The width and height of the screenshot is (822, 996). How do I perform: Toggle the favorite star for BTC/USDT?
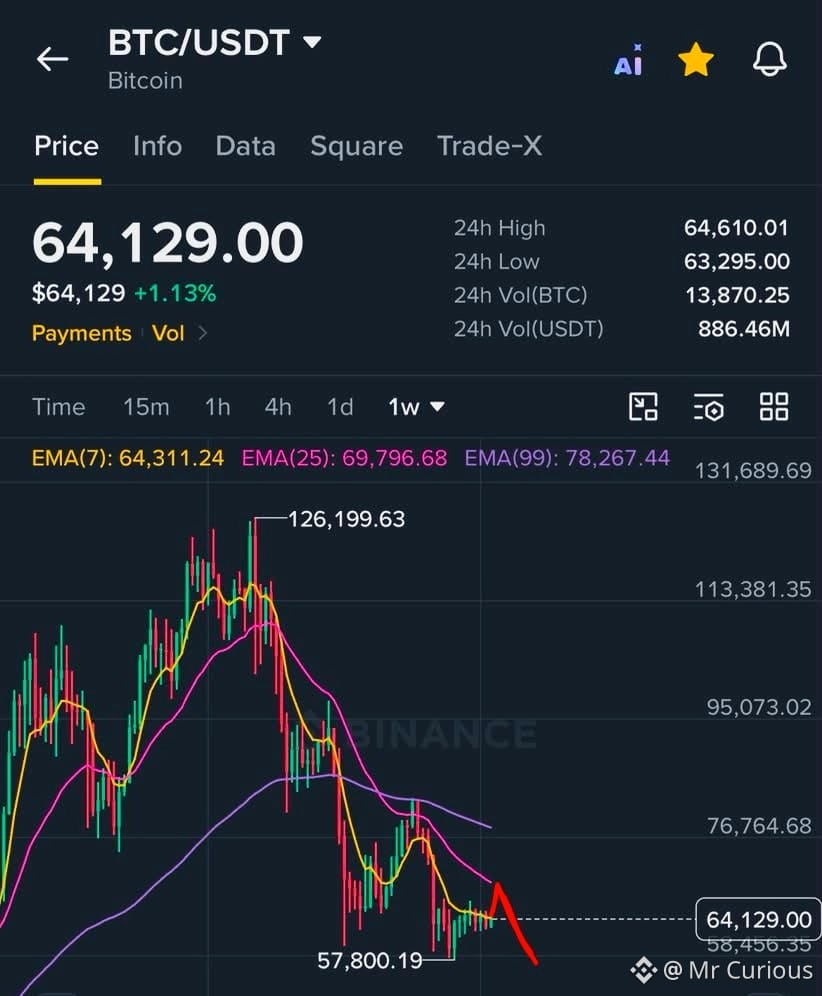click(x=696, y=60)
